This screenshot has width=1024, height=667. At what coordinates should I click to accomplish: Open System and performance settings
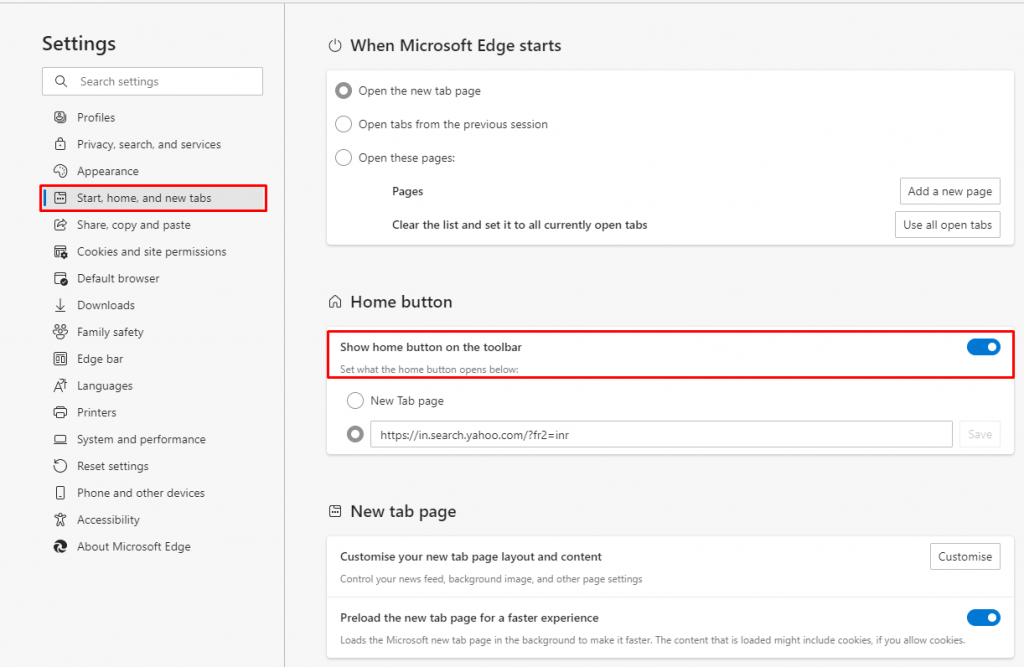point(141,439)
